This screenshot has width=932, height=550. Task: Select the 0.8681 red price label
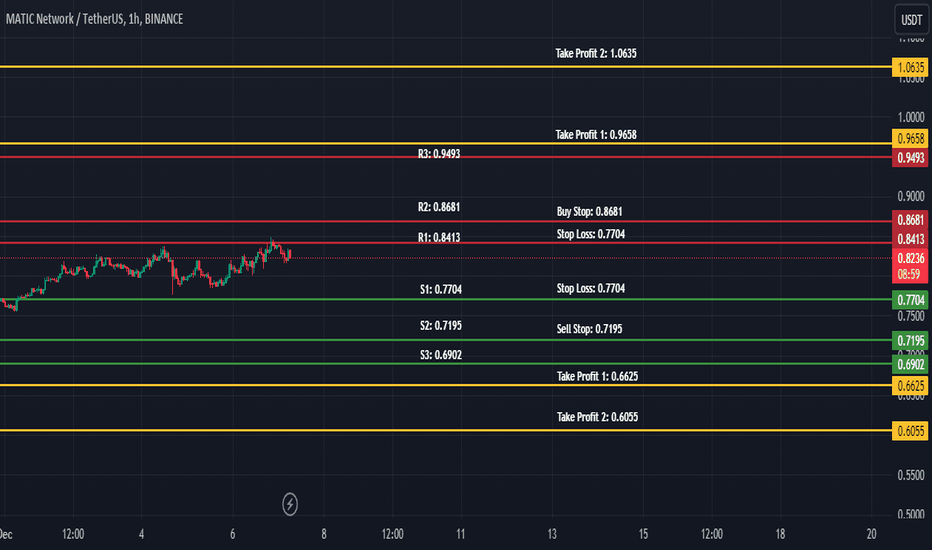coord(910,220)
